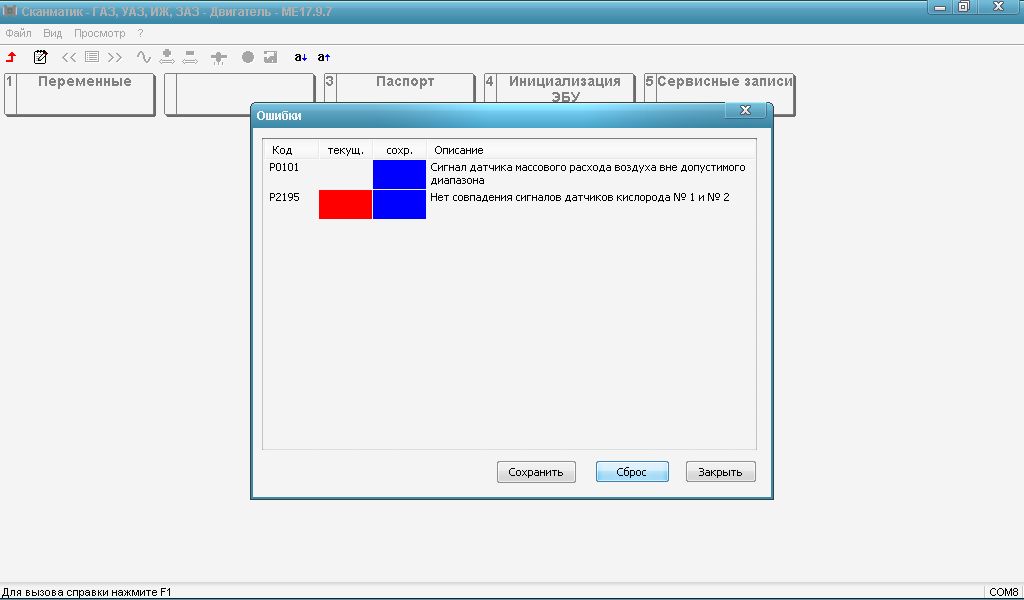Open the Инициализация ЭБУ tab
The image size is (1024, 600).
pyautogui.click(x=560, y=88)
